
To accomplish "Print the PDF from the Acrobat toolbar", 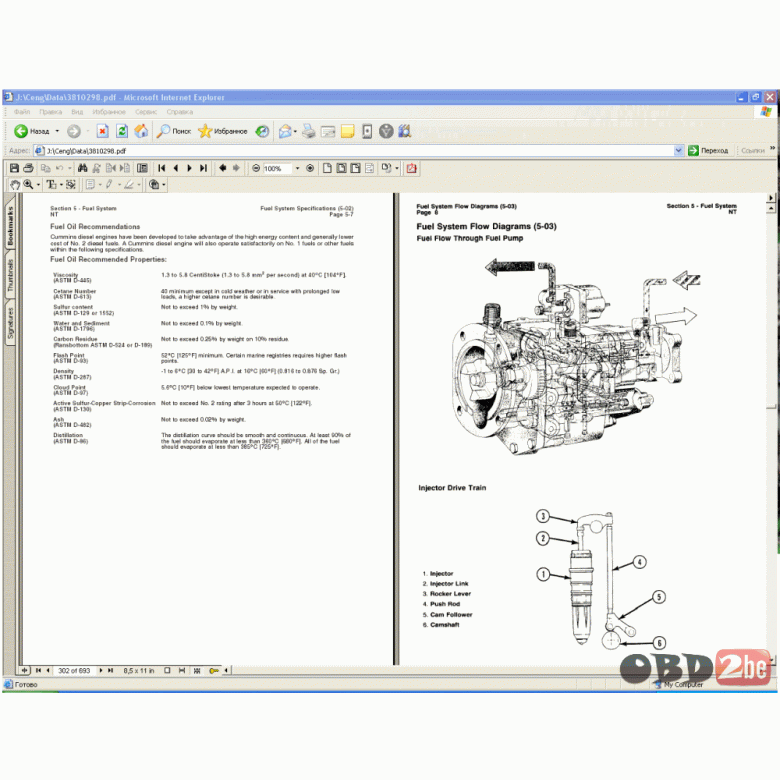I will pyautogui.click(x=28, y=168).
